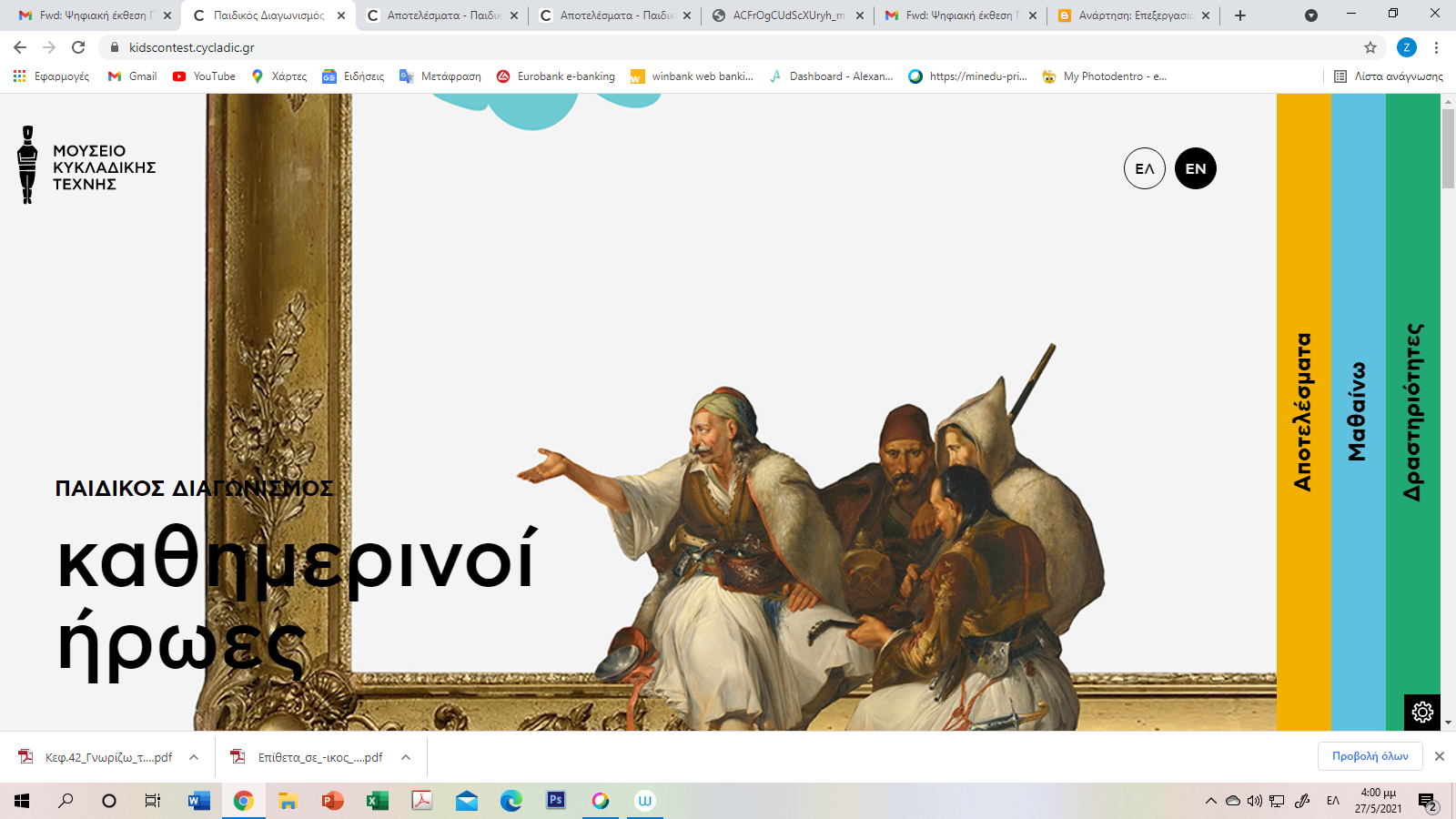Open the Dashboard - Alexan... bookmark
Image resolution: width=1456 pixels, height=819 pixels.
pyautogui.click(x=831, y=76)
